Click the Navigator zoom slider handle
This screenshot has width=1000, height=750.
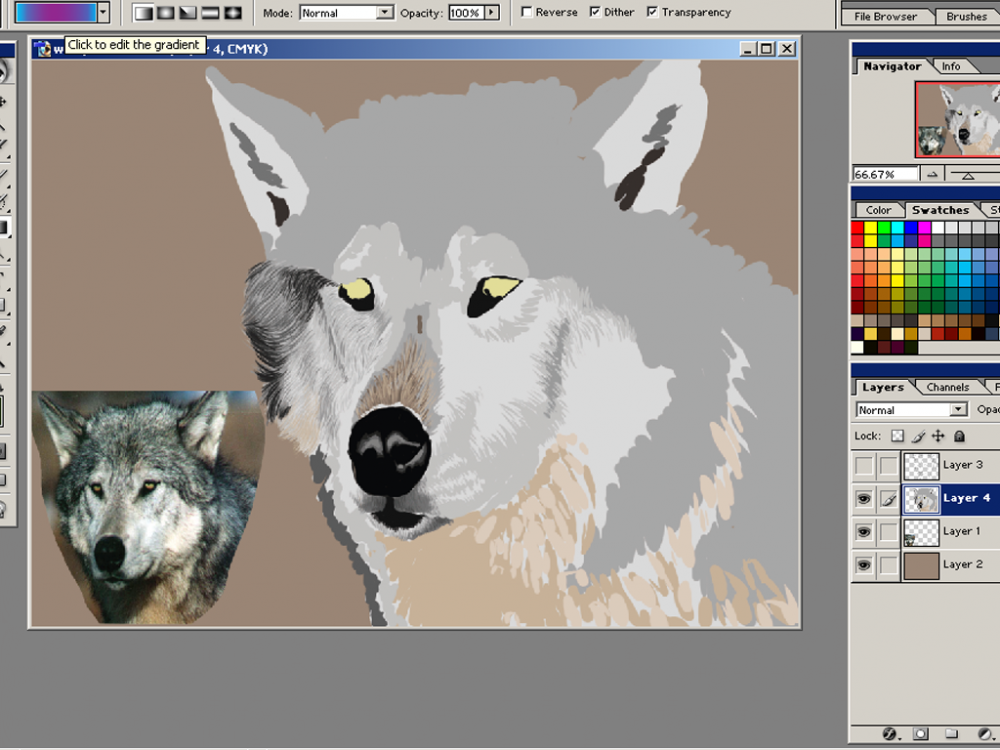[x=967, y=176]
